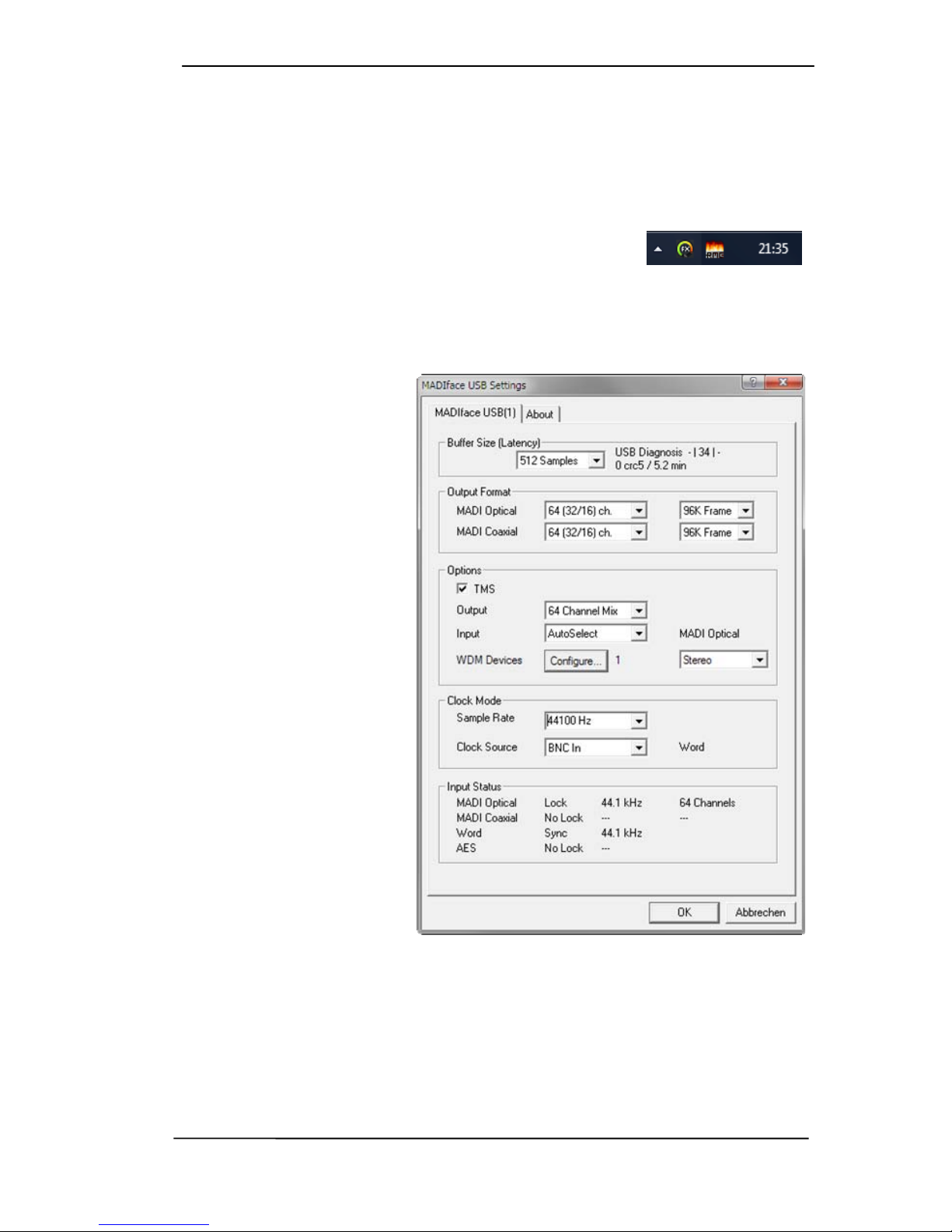The height and width of the screenshot is (1232, 952).
Task: Click the MADI Coaxial 'No Lock' status
Action: click(x=563, y=818)
